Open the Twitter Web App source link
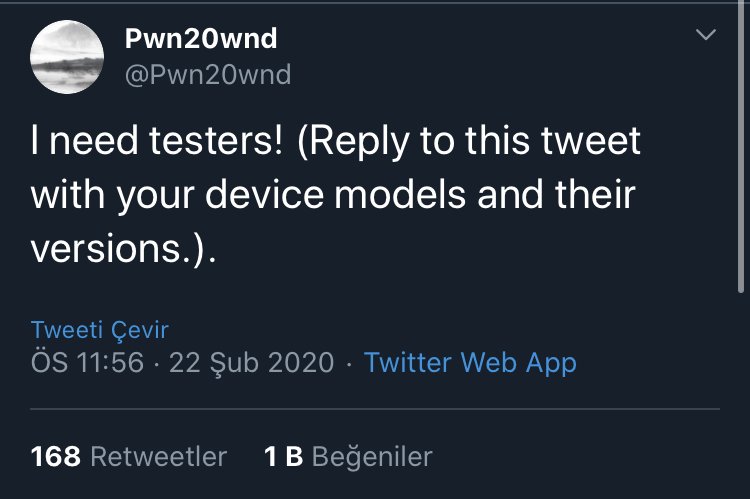 (x=470, y=362)
